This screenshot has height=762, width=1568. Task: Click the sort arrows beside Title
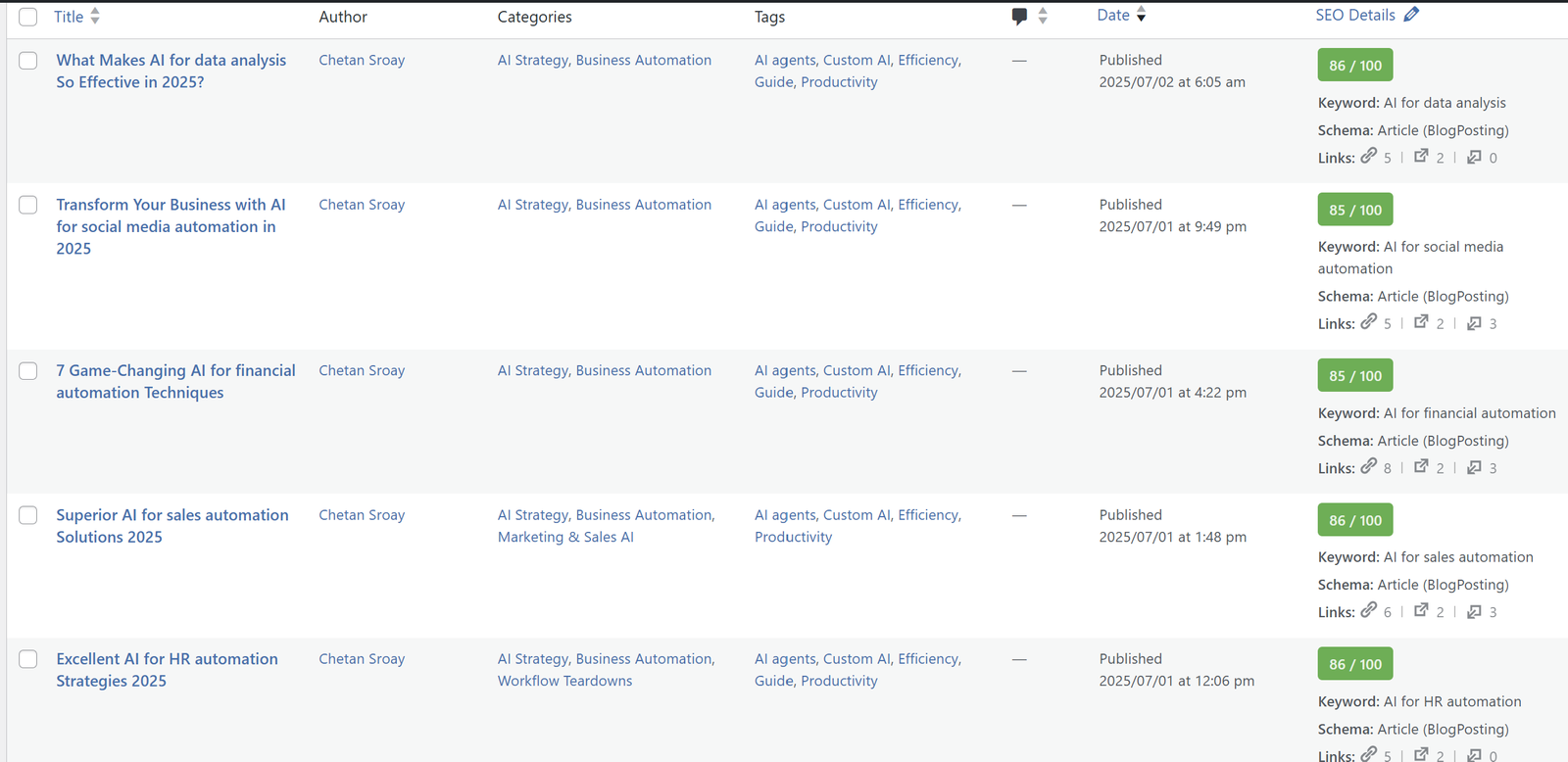pyautogui.click(x=95, y=16)
